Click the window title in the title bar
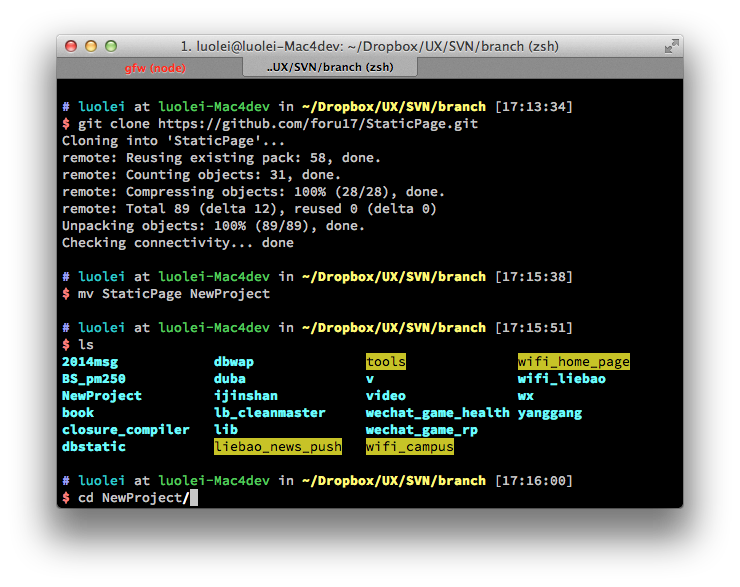The image size is (740, 587). click(x=369, y=46)
